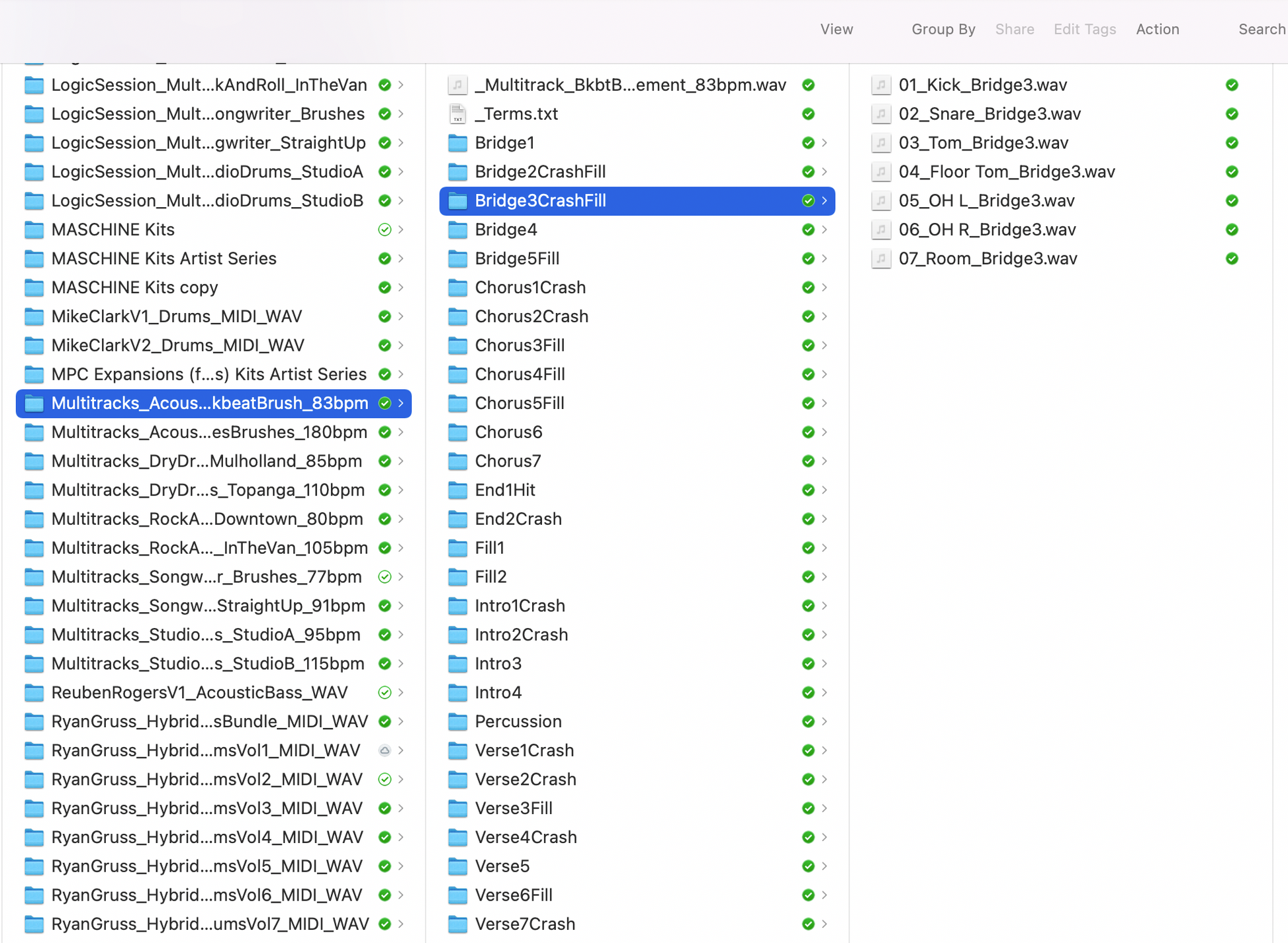Click the outlined sync badge on ReubenRogersV1_AcousticBass_WAV
This screenshot has height=943, width=1288.
(385, 693)
